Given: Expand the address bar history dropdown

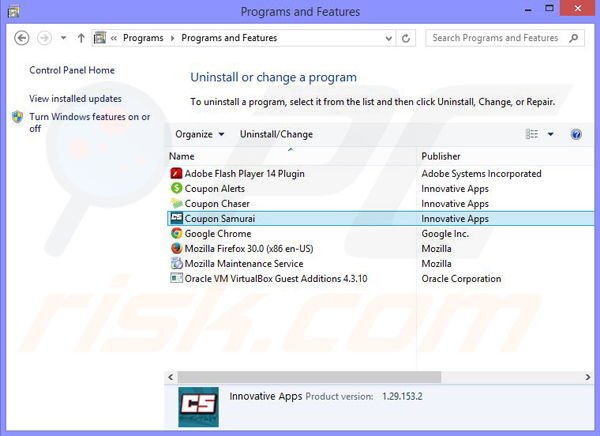Looking at the screenshot, I should click(x=389, y=38).
